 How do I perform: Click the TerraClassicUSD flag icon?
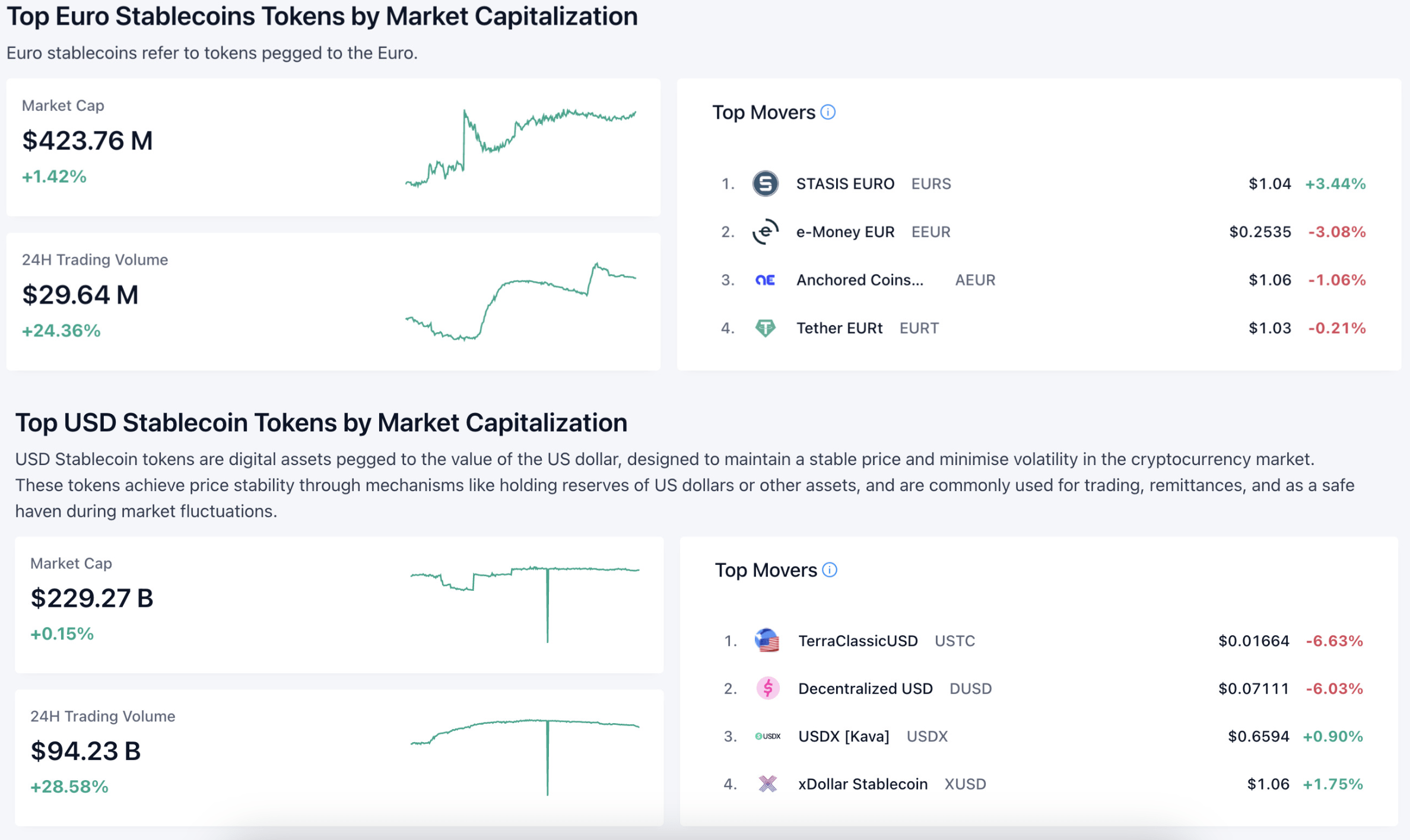click(767, 641)
